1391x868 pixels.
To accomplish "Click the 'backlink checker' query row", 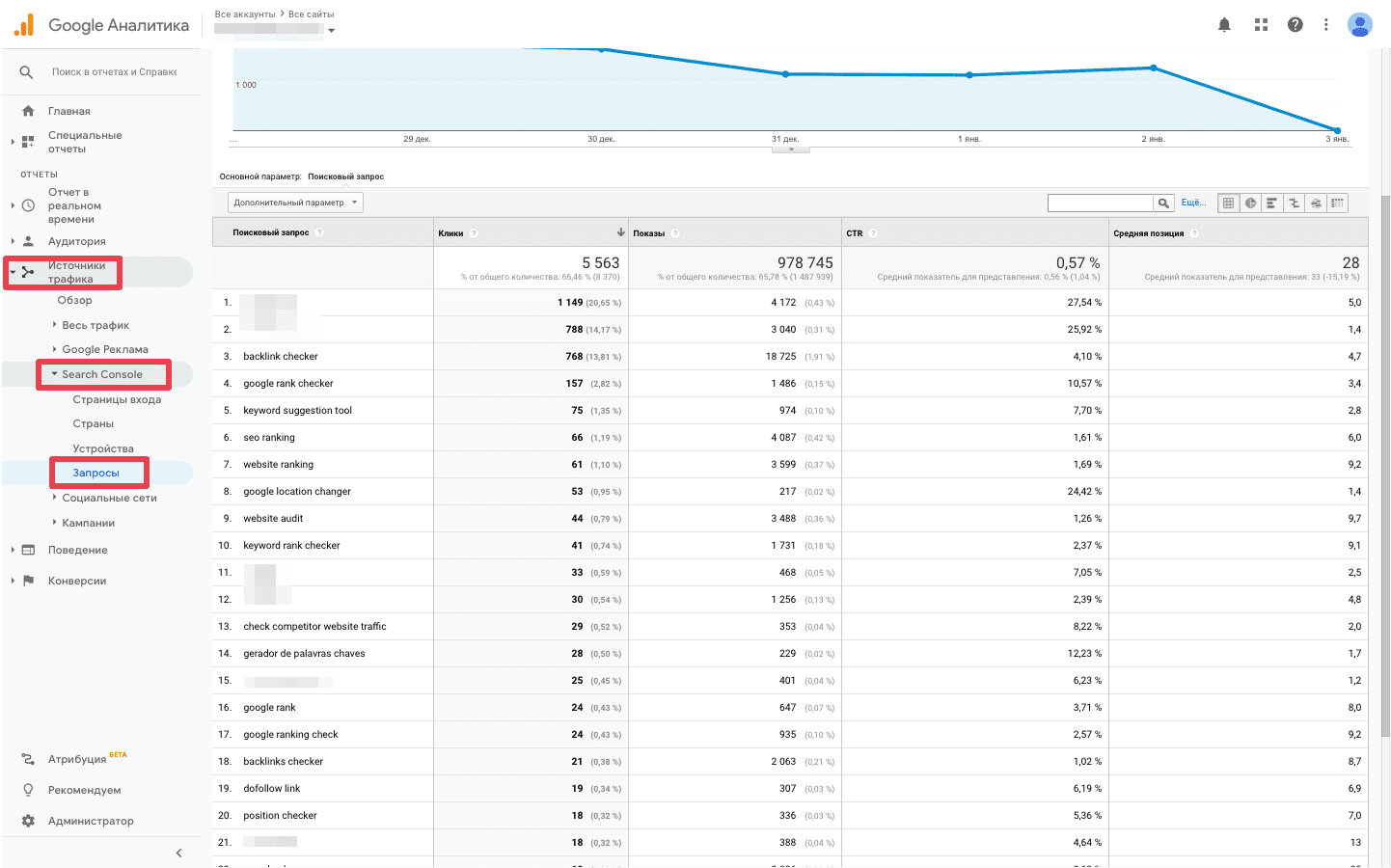I will [790, 357].
